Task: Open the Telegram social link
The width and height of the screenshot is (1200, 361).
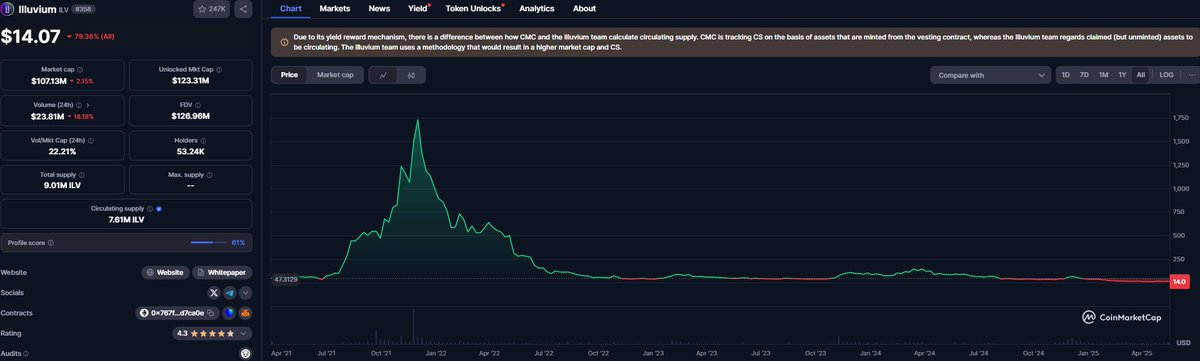Action: pyautogui.click(x=230, y=293)
